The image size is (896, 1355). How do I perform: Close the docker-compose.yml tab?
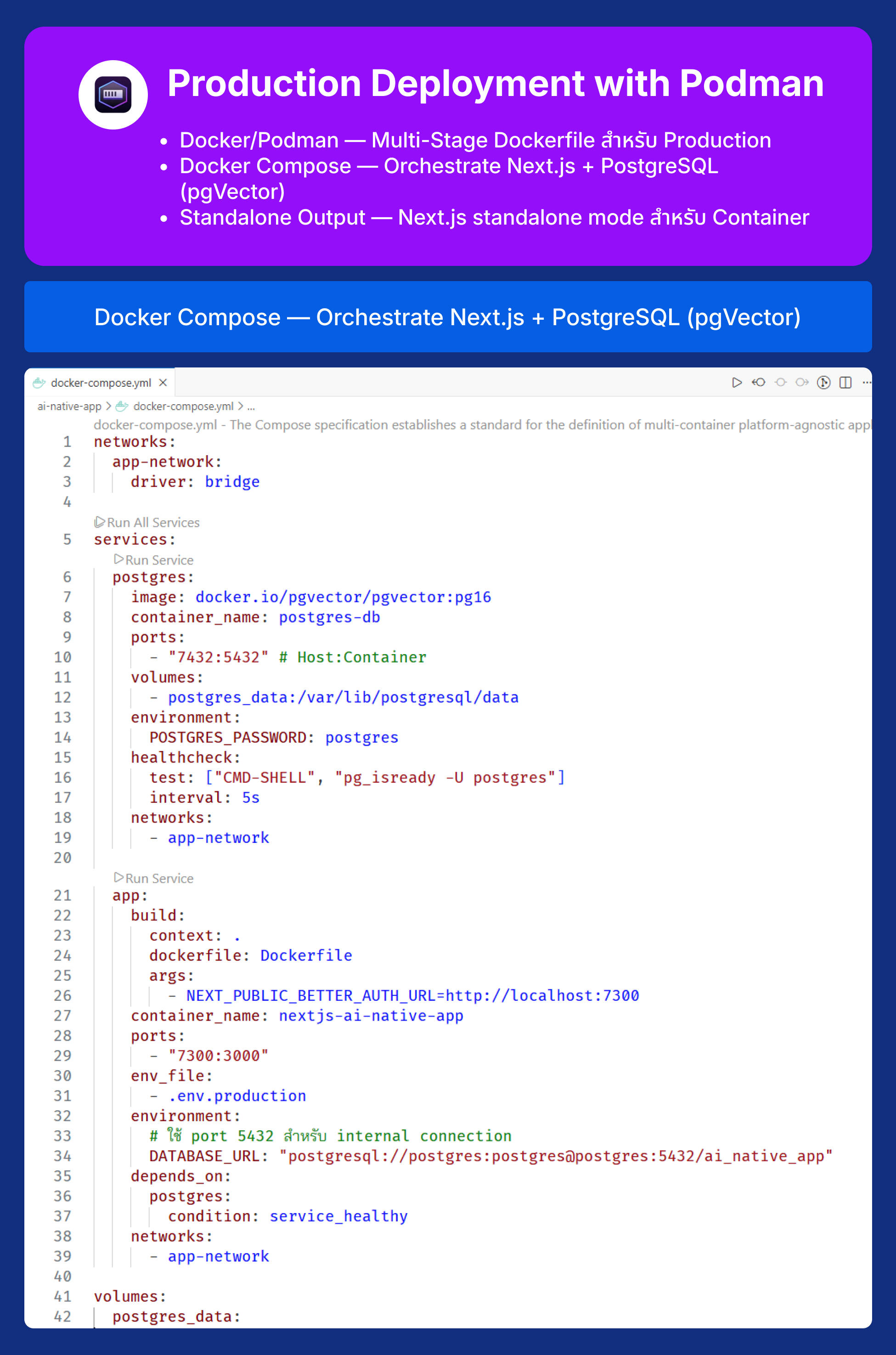click(x=163, y=382)
